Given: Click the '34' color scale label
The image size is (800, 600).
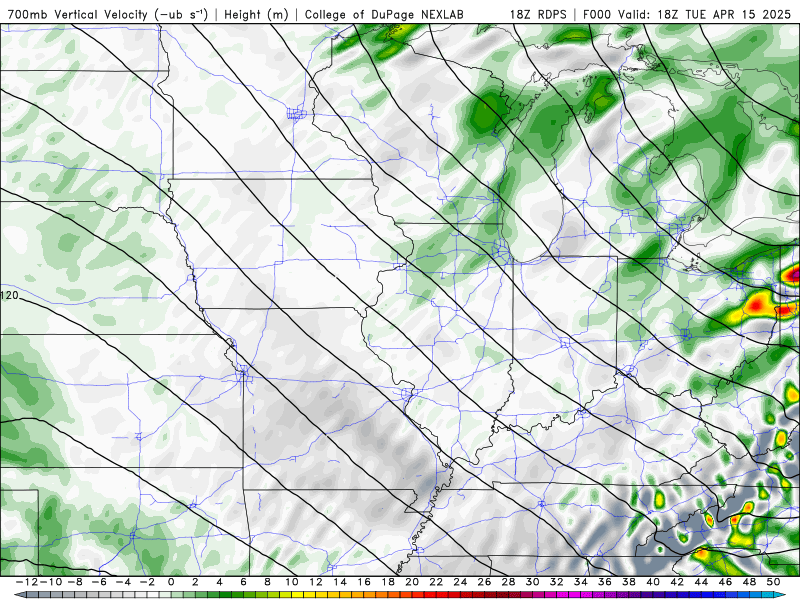Looking at the screenshot, I should [581, 582].
